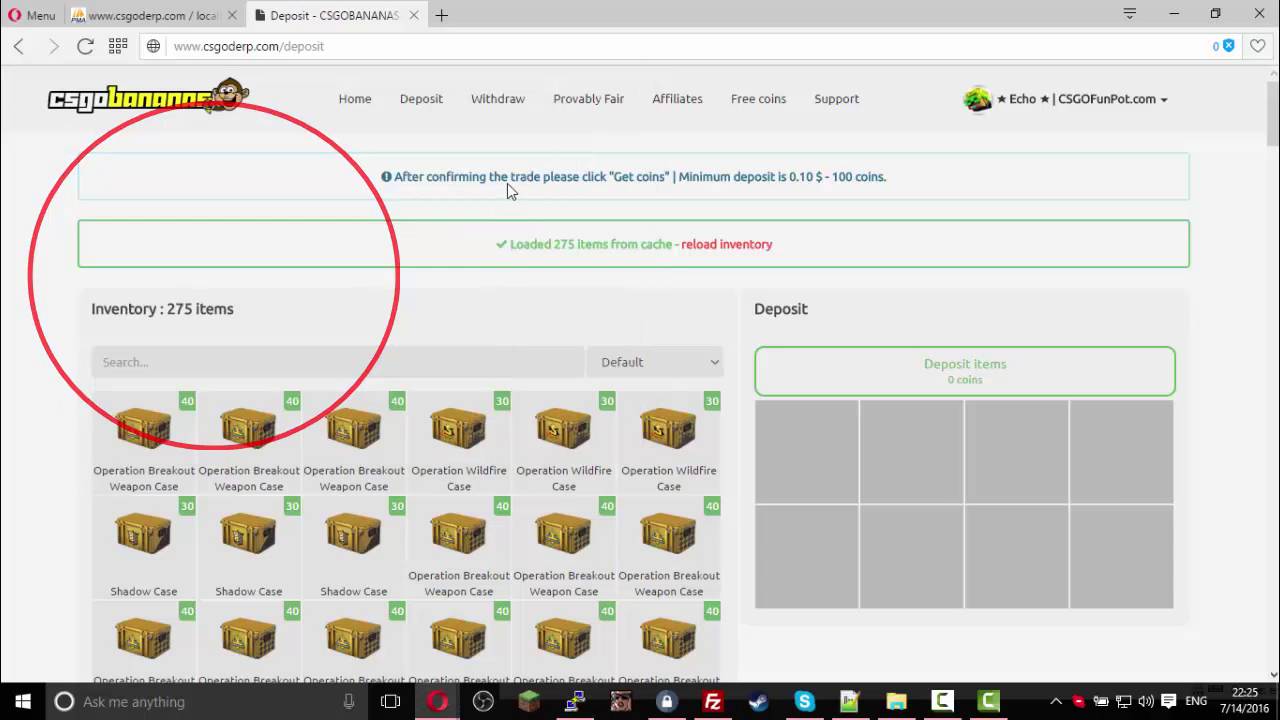The width and height of the screenshot is (1280, 720).
Task: Click the ENG language indicator
Action: [x=1196, y=701]
